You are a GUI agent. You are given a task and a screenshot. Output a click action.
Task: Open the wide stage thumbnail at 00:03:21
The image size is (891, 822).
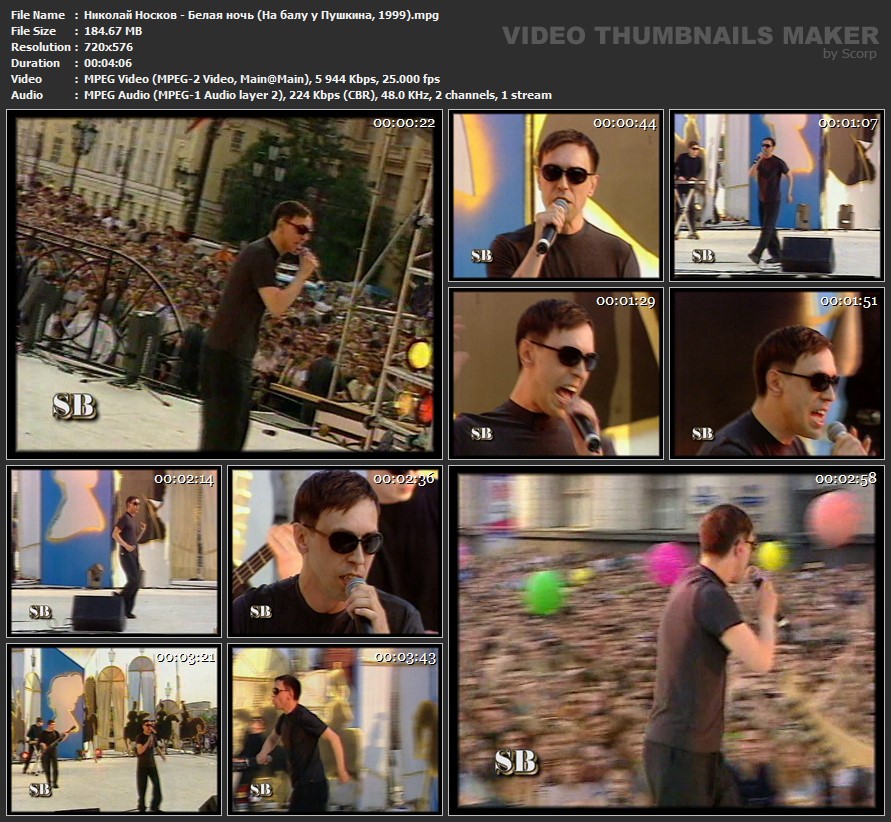[x=114, y=729]
